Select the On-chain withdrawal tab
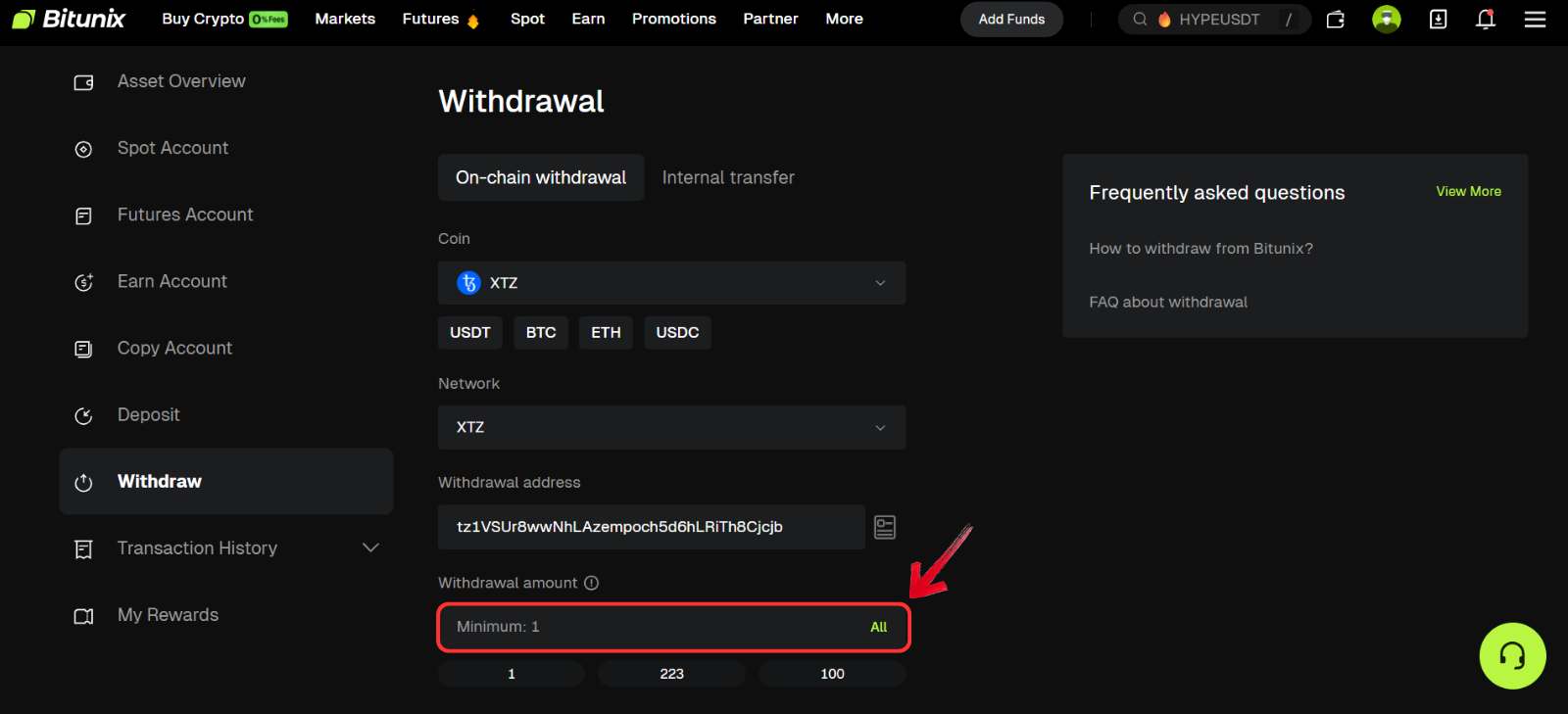This screenshot has height=714, width=1568. 541,177
